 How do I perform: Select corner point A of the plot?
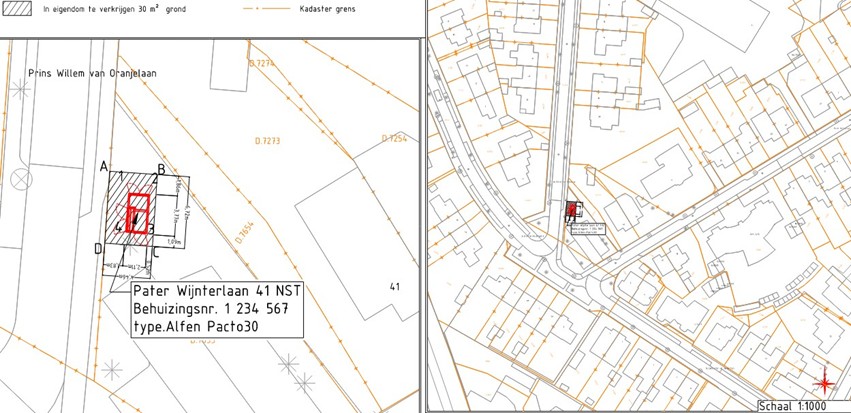click(104, 167)
